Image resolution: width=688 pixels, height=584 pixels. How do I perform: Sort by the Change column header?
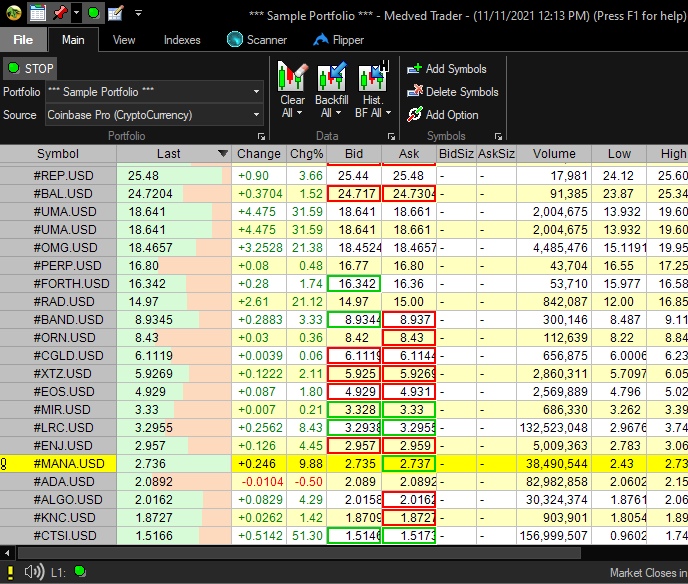click(259, 154)
